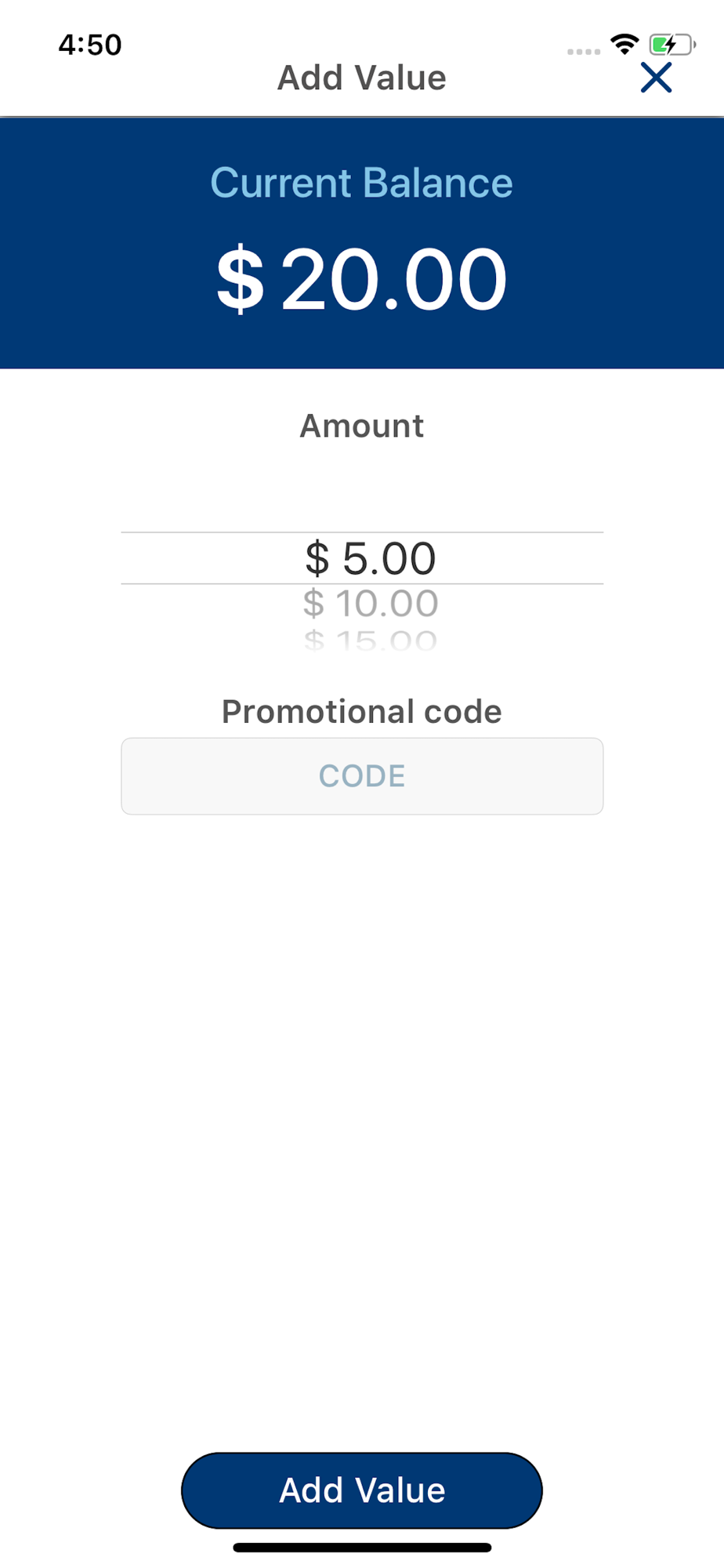
Task: Tap the $ 20.00 balance amount
Action: coord(362,279)
